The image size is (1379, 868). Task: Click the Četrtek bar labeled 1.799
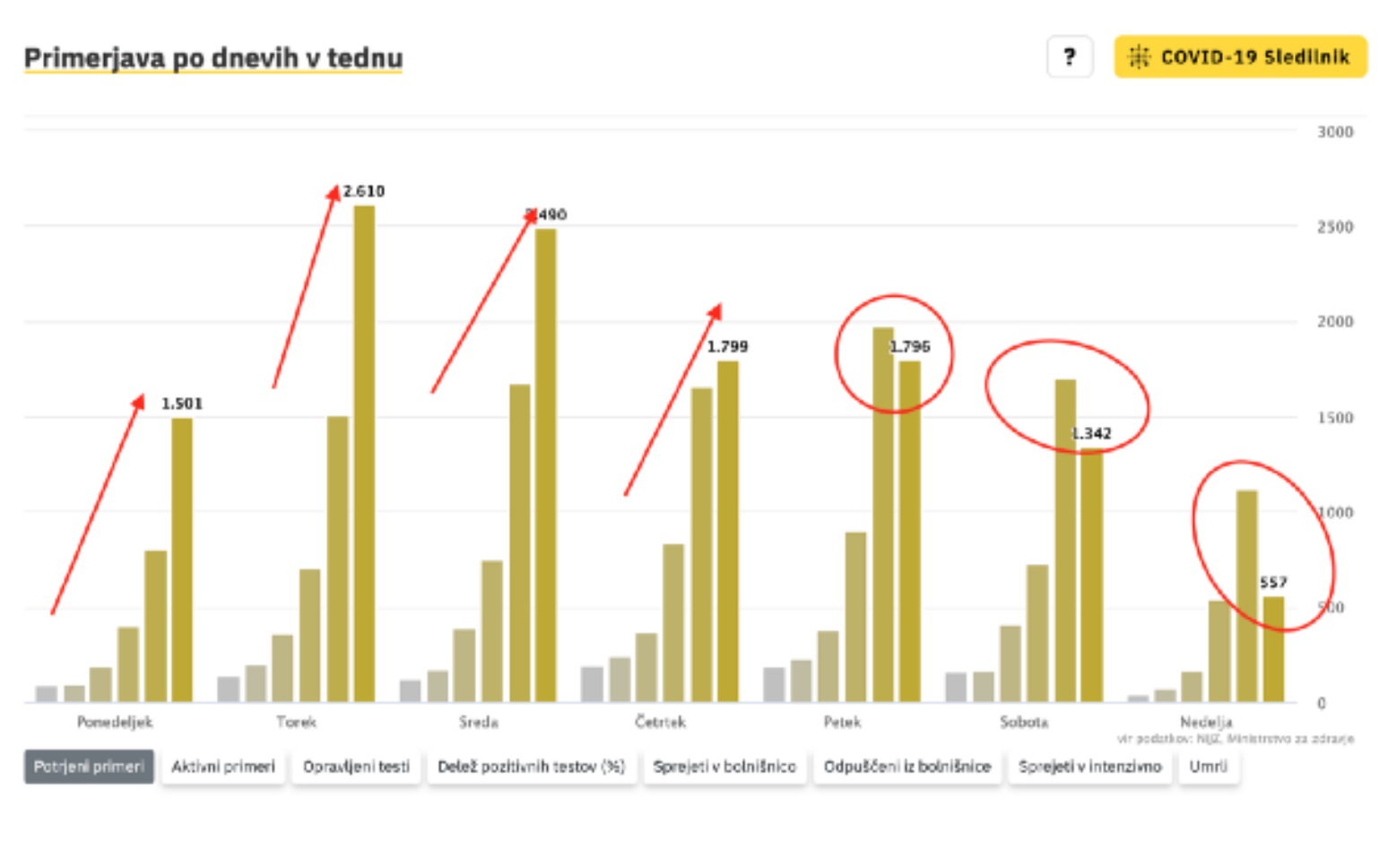727,531
